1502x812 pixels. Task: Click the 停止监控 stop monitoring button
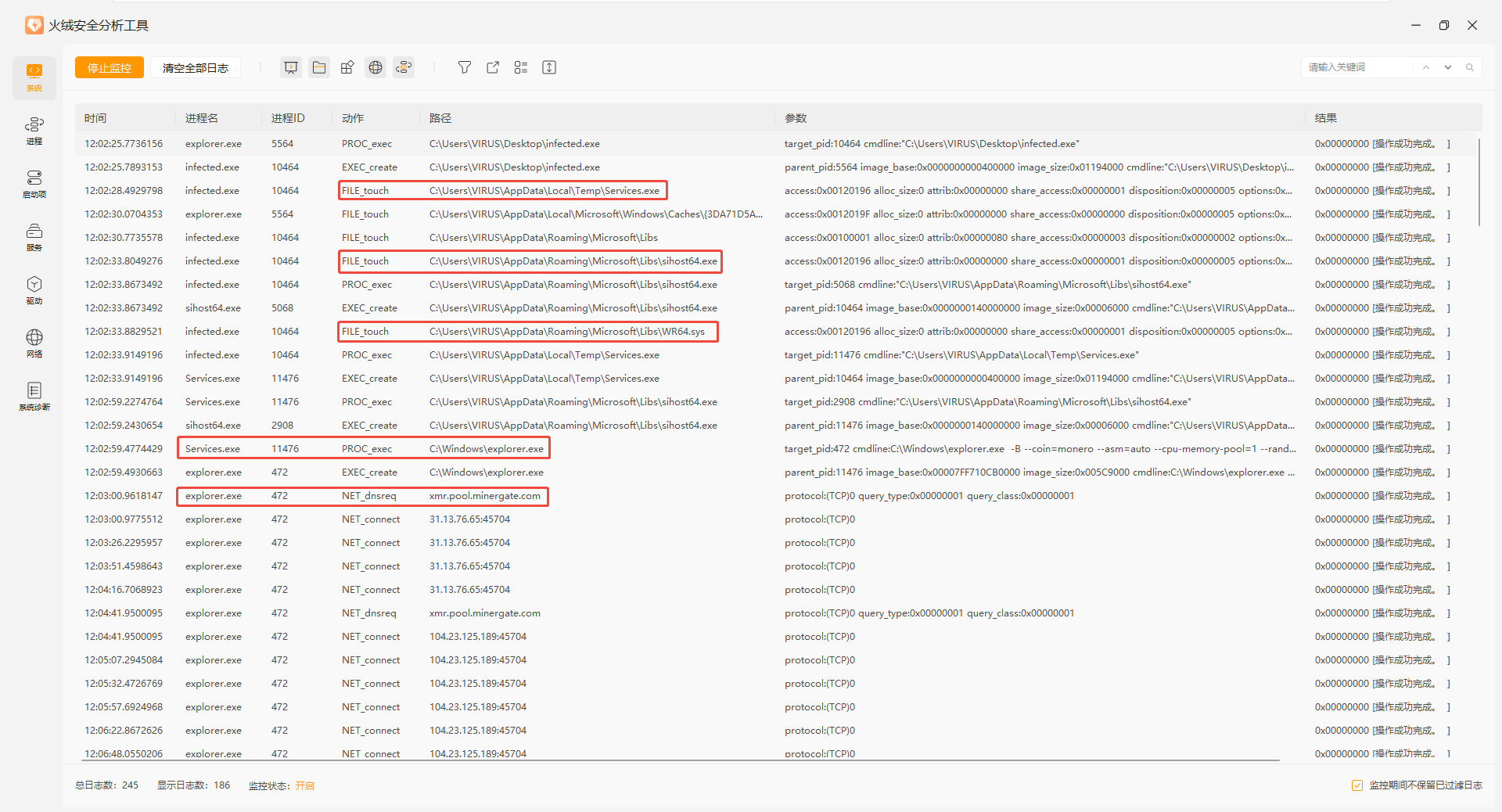tap(110, 68)
